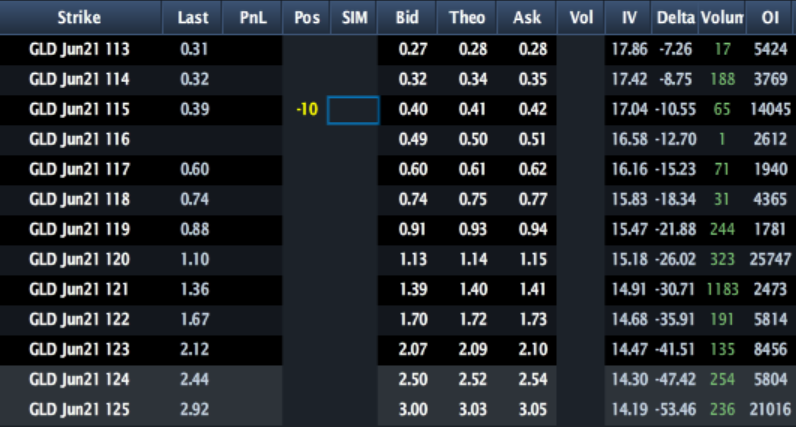
Task: Click last price 1.10 for strike 120
Action: pos(195,259)
